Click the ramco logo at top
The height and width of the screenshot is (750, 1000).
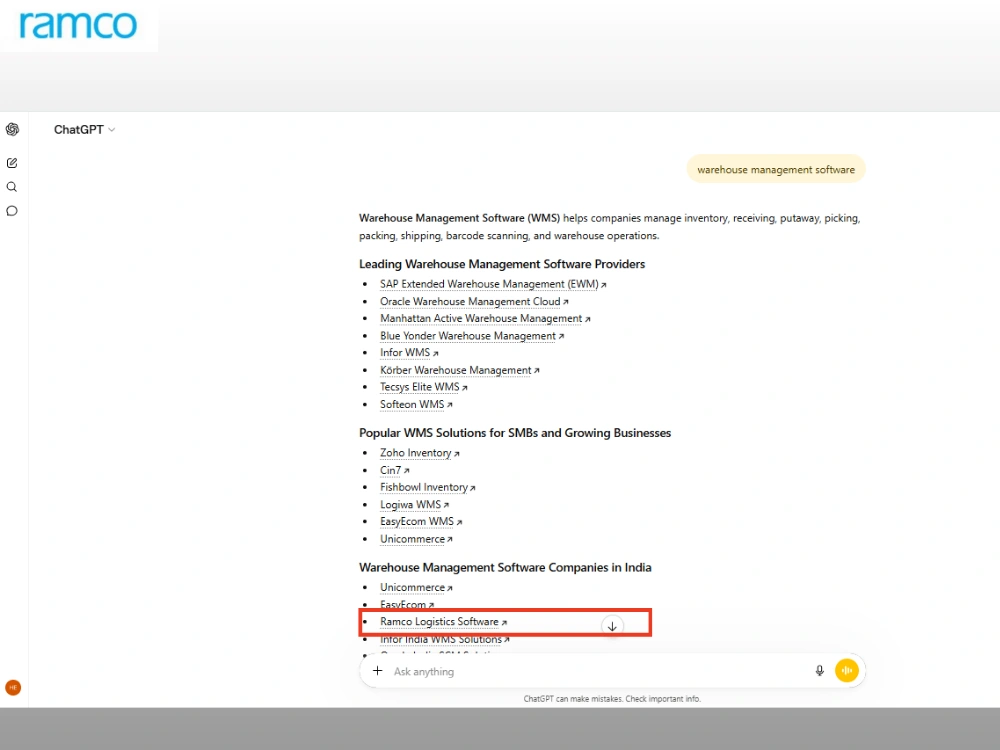coord(78,26)
